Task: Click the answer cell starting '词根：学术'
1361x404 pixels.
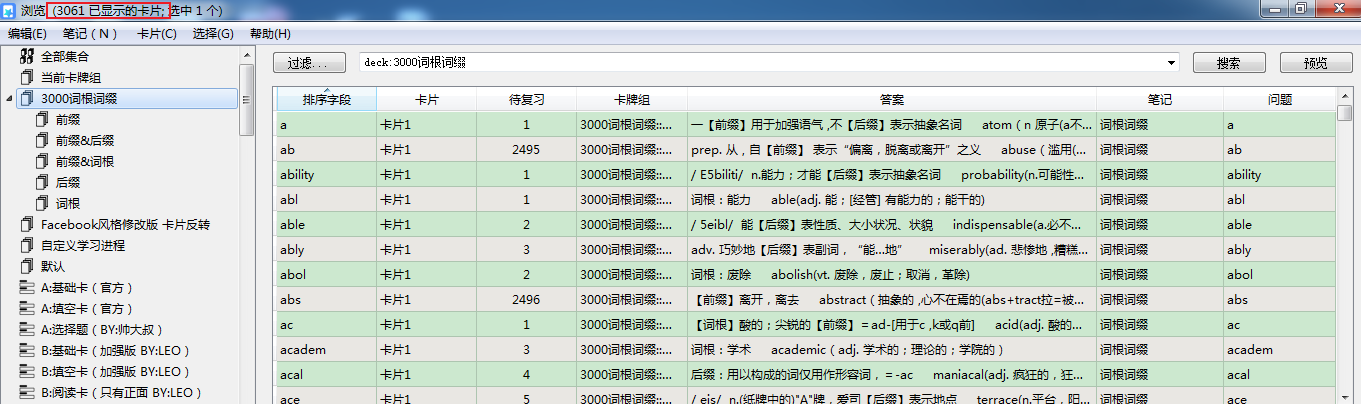Action: (x=892, y=349)
